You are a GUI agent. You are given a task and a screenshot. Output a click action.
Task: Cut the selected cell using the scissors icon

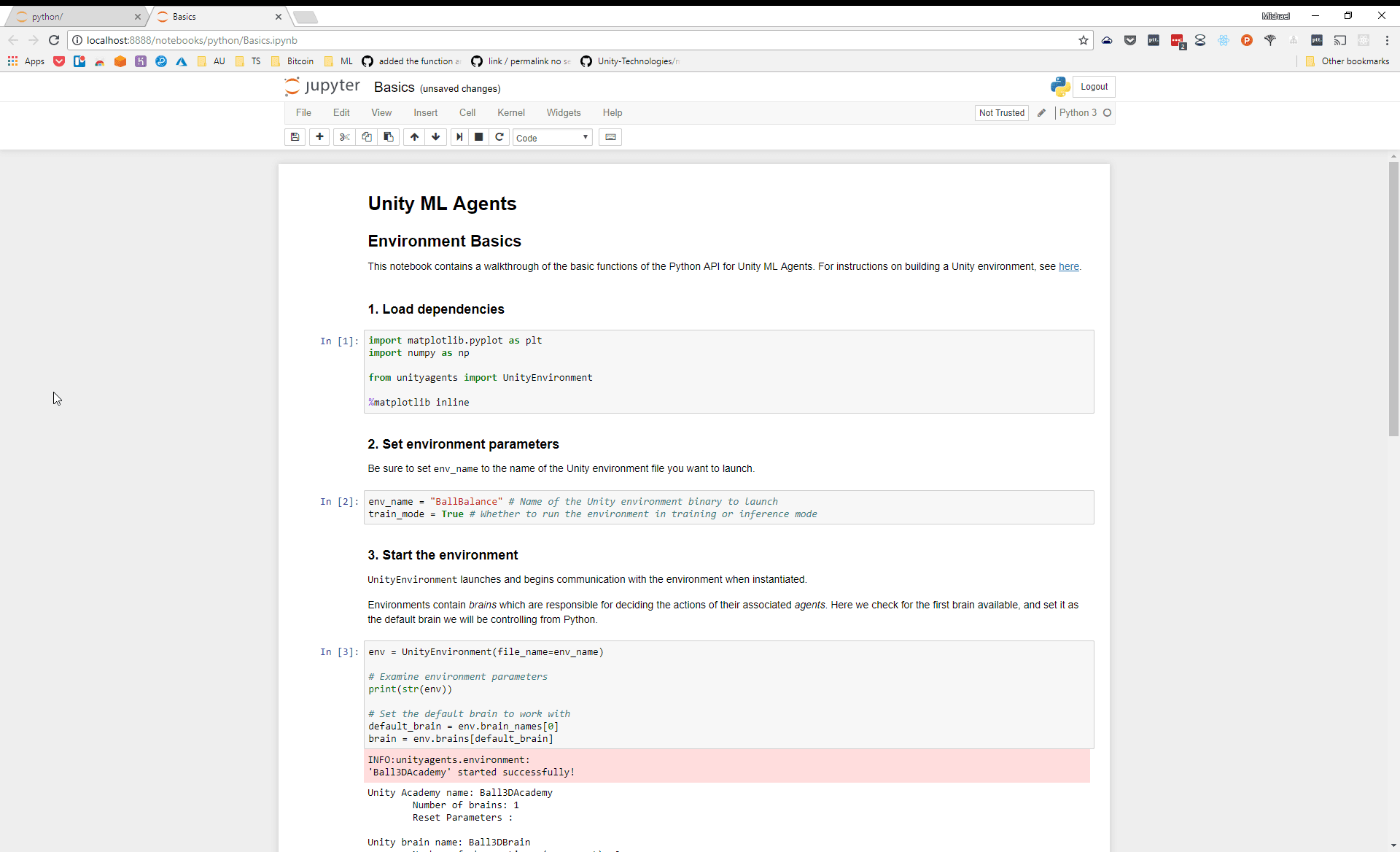(344, 137)
